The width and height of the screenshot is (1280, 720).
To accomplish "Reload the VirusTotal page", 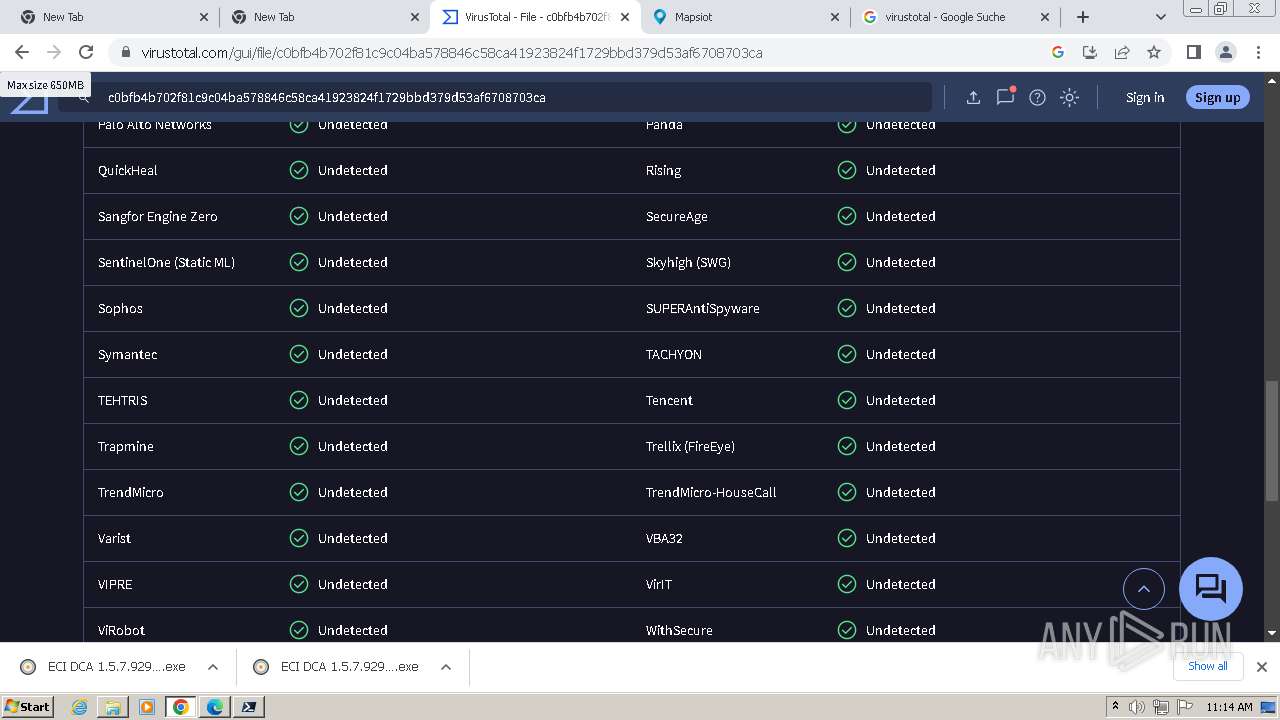I will click(86, 52).
